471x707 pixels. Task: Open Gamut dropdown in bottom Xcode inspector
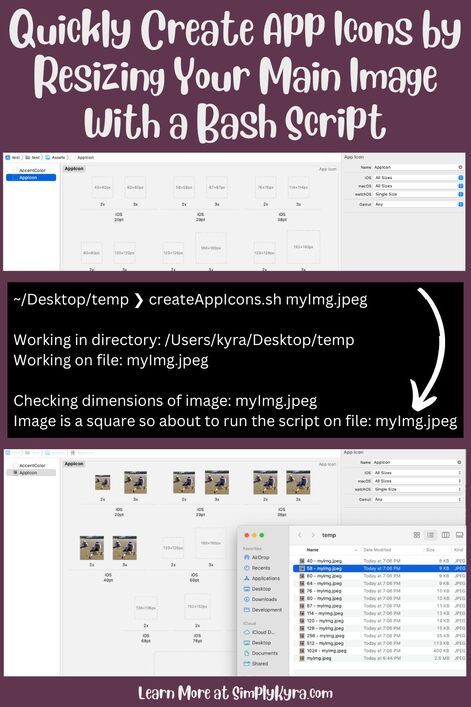[417, 499]
